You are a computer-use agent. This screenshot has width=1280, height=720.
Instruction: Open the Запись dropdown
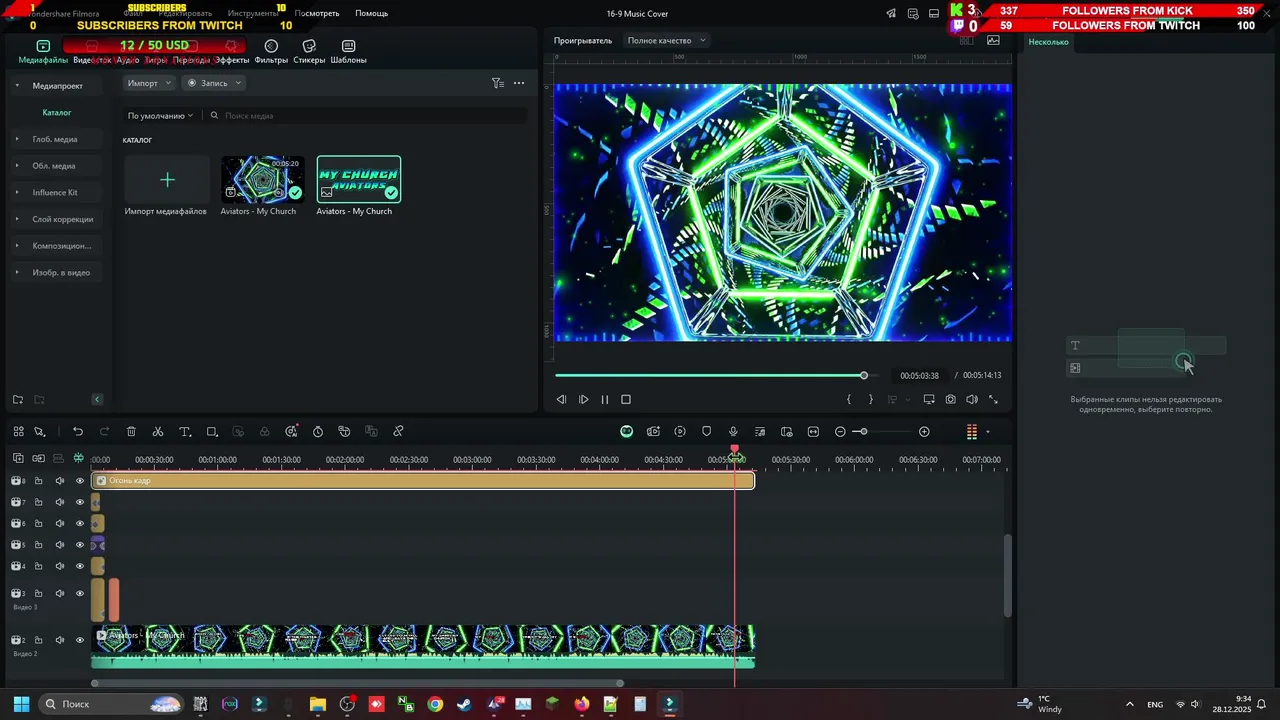(214, 83)
